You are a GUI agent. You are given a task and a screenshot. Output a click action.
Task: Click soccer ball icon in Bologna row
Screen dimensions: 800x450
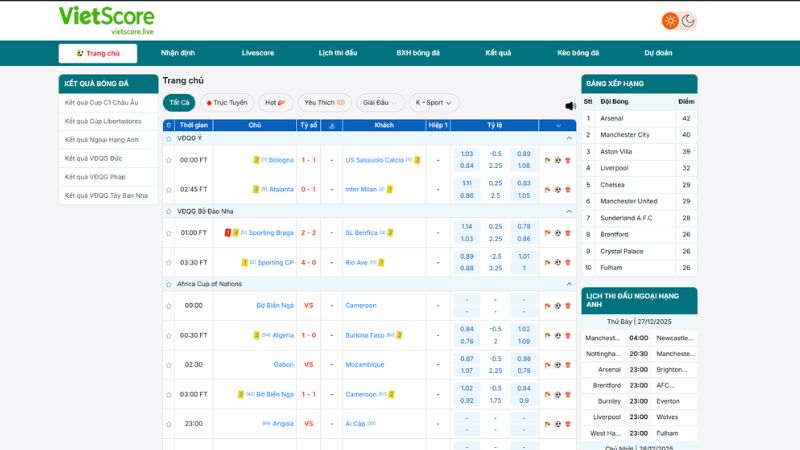(558, 160)
